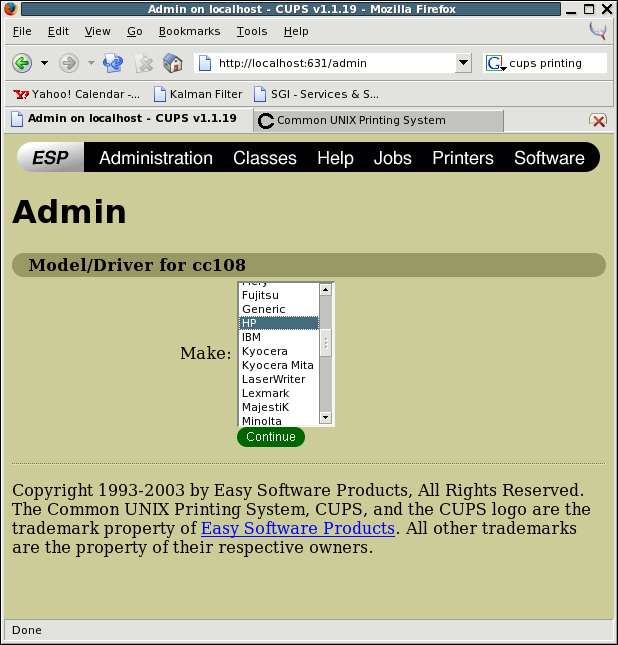Screen dimensions: 618x645
Task: Select Kyocera Mita in the Make list
Action: coord(279,365)
